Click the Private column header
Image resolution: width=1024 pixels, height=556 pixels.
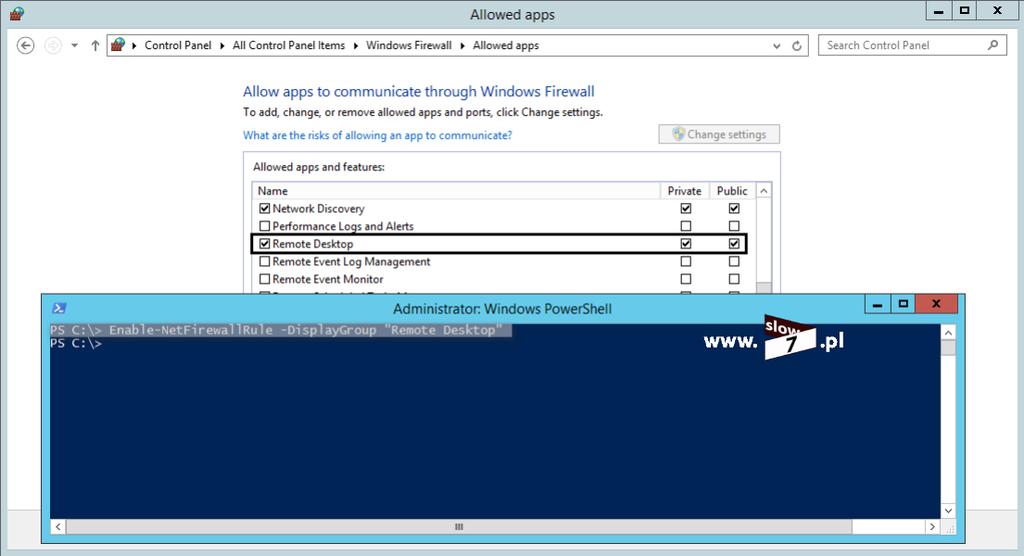684,191
